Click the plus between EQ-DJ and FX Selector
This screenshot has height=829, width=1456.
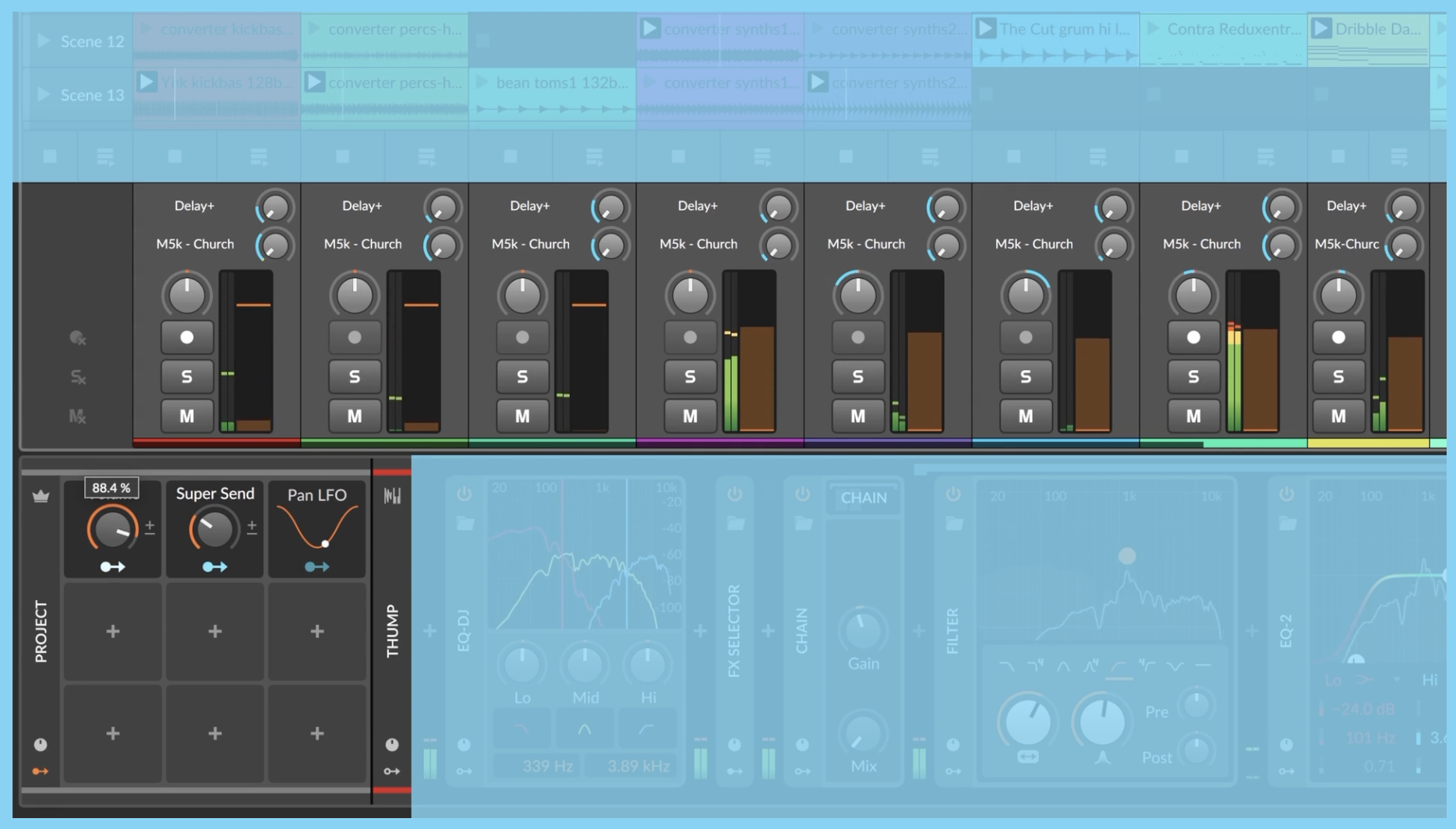[x=700, y=630]
